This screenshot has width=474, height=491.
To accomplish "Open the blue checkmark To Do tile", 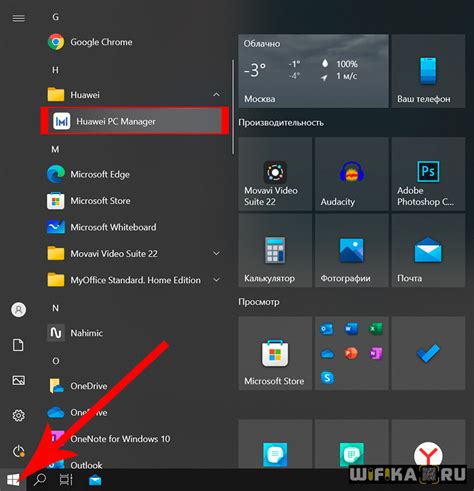I will pos(428,353).
